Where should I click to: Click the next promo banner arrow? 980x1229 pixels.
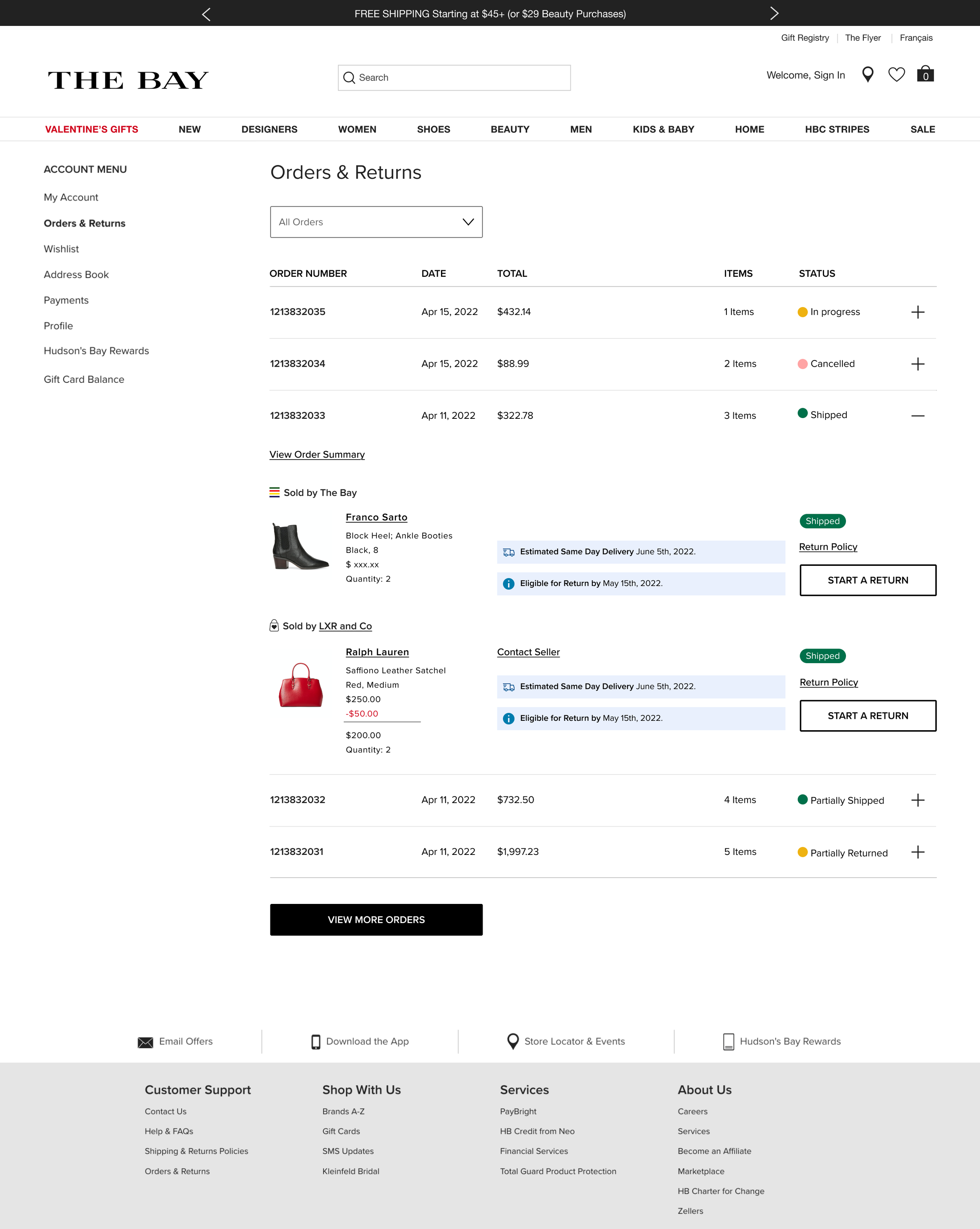coord(774,14)
